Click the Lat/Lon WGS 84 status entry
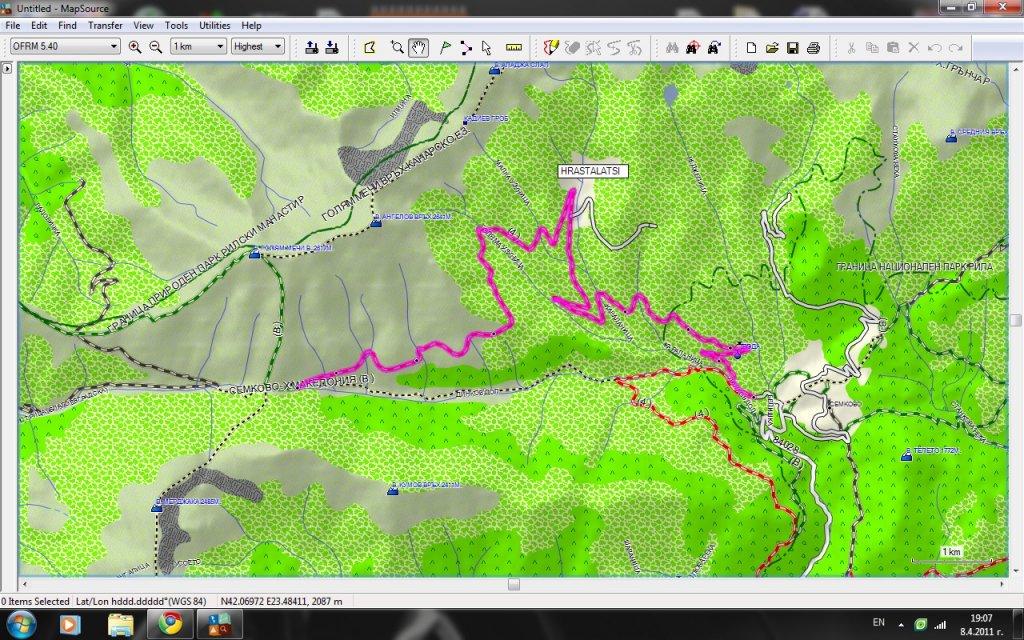The image size is (1024, 640). click(141, 601)
